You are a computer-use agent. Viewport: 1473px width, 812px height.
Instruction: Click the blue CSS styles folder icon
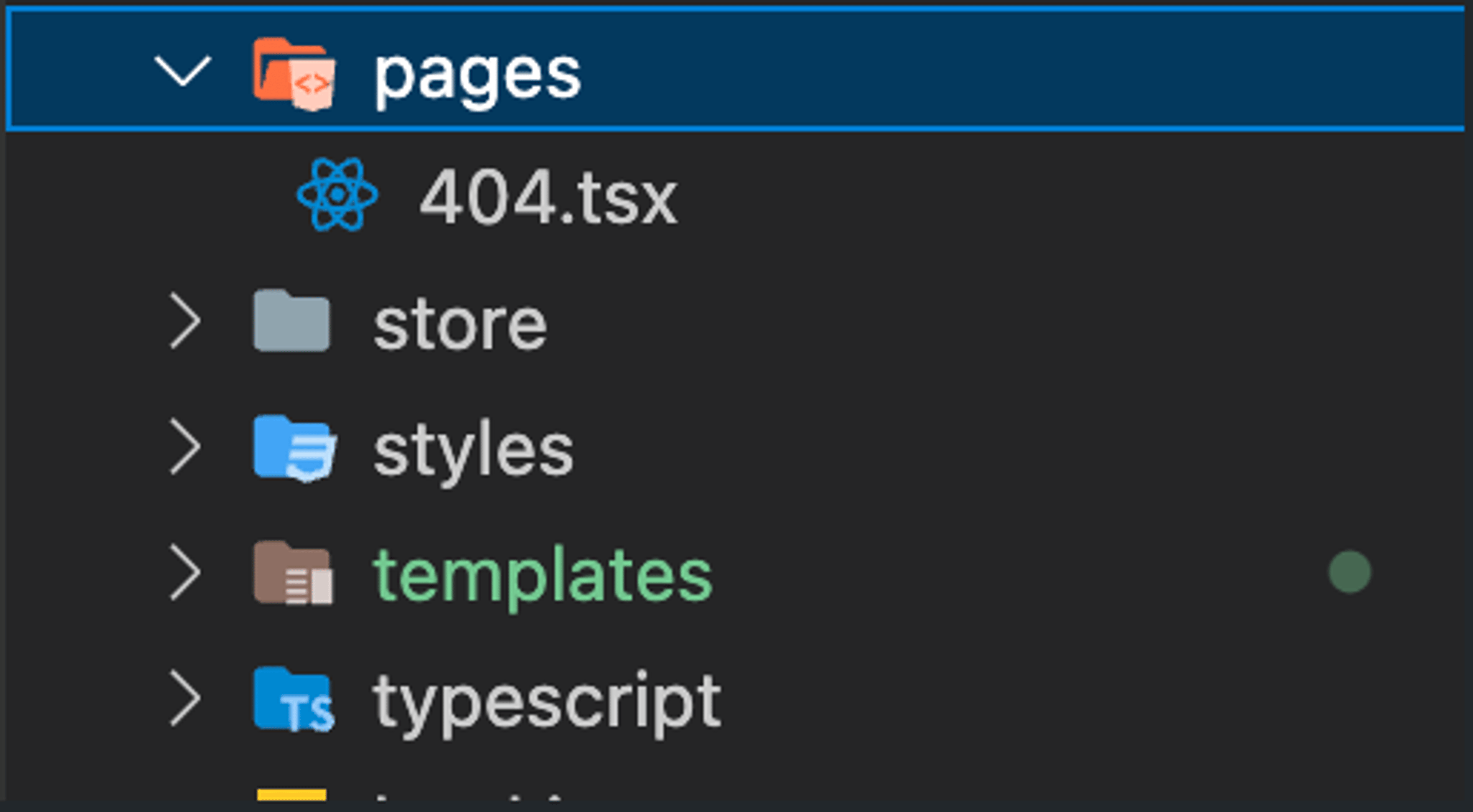296,449
